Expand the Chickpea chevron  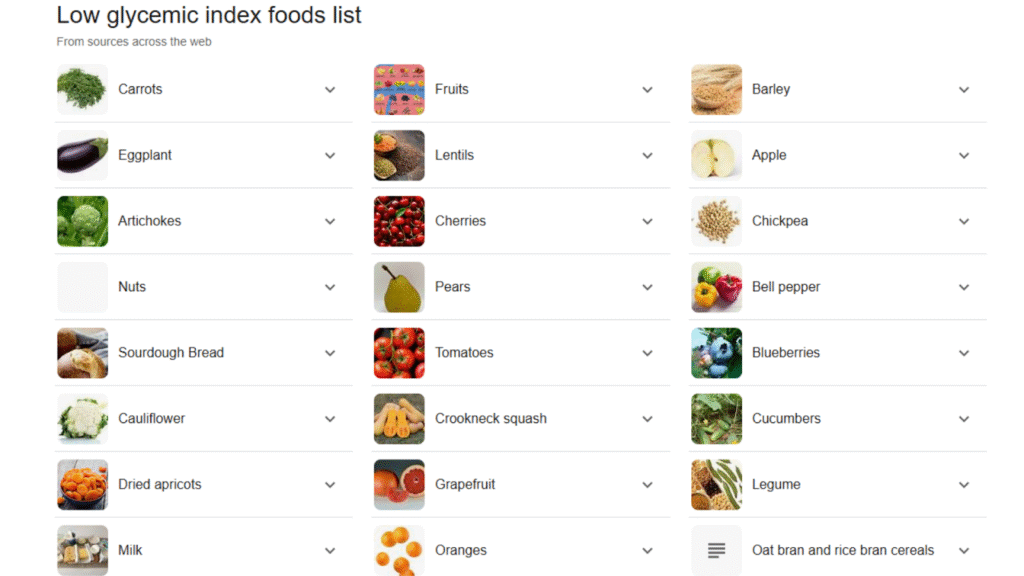(964, 222)
